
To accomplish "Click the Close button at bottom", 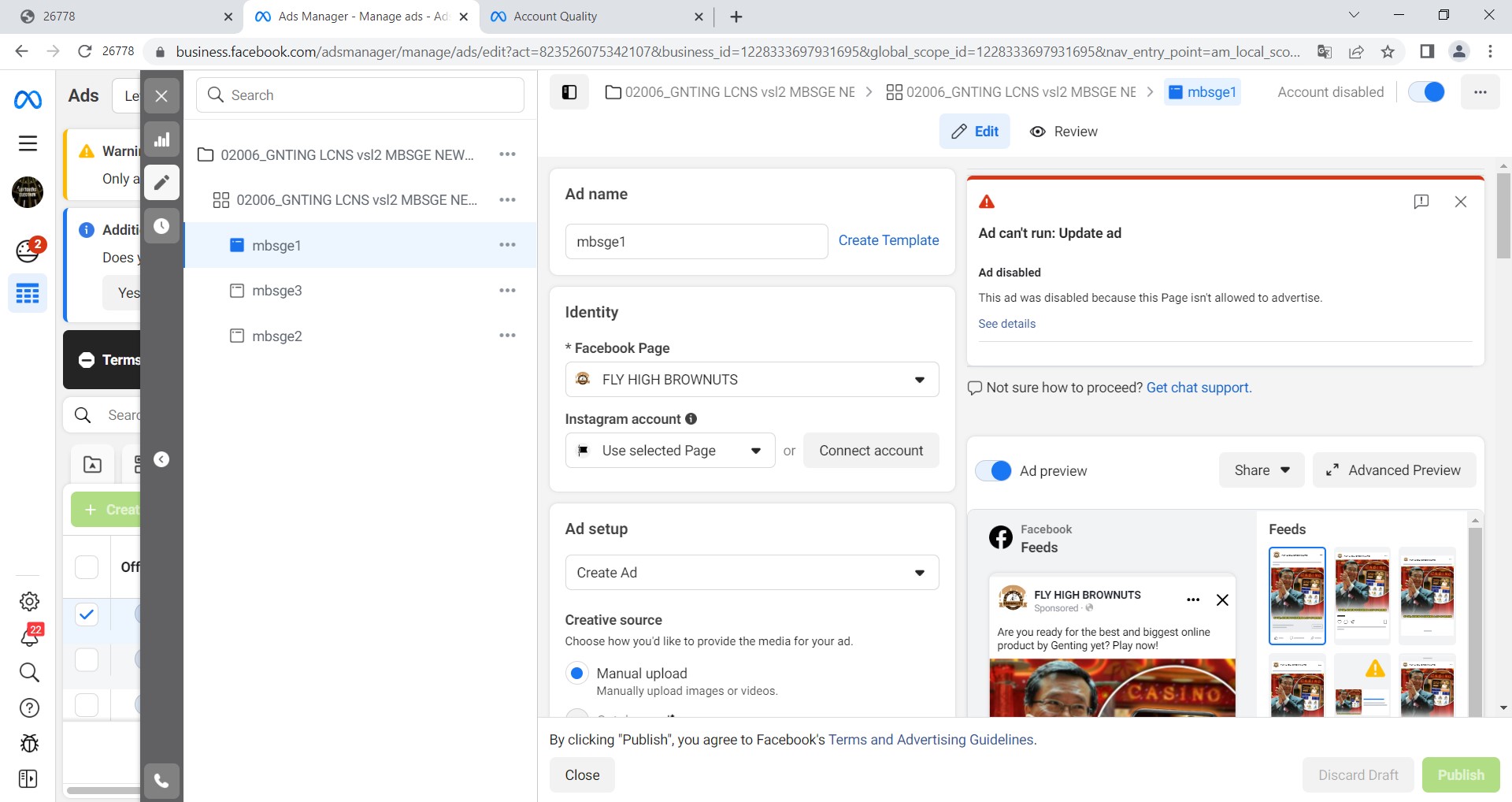I will coord(582,775).
